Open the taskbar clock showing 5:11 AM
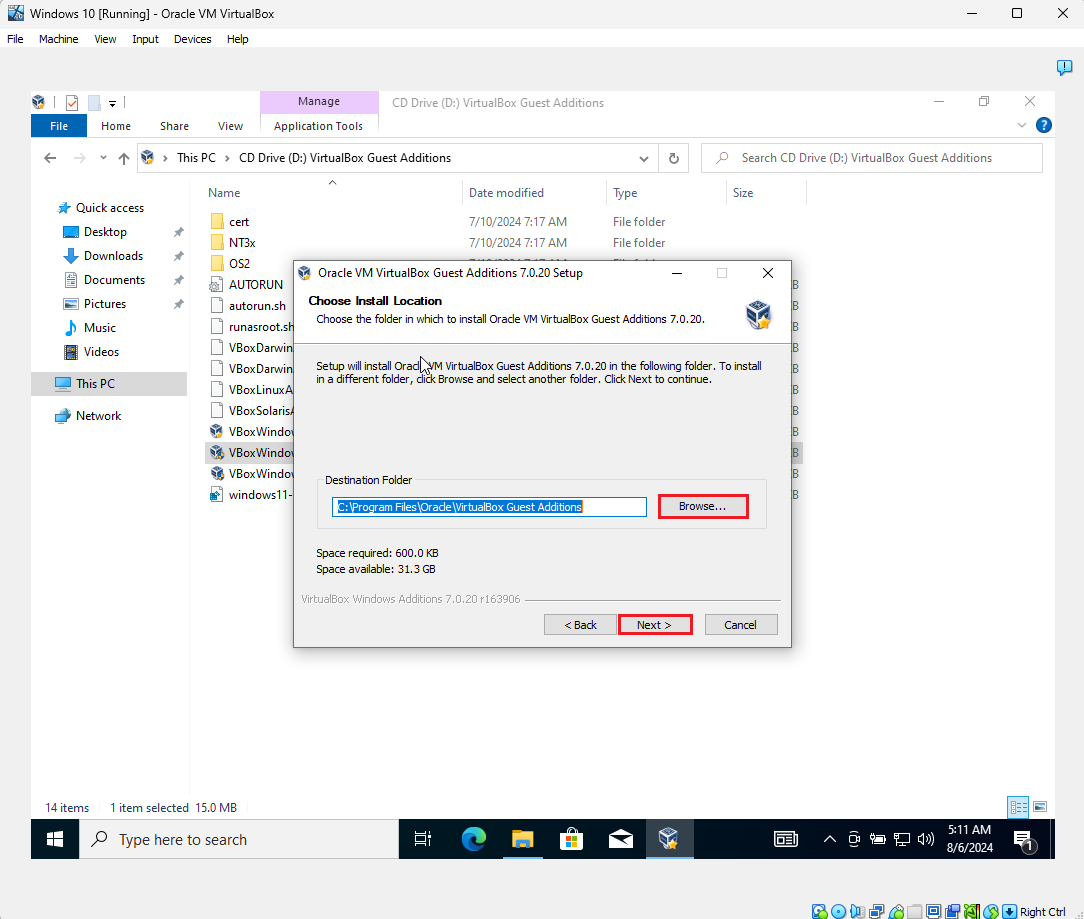1084x919 pixels. coord(969,839)
